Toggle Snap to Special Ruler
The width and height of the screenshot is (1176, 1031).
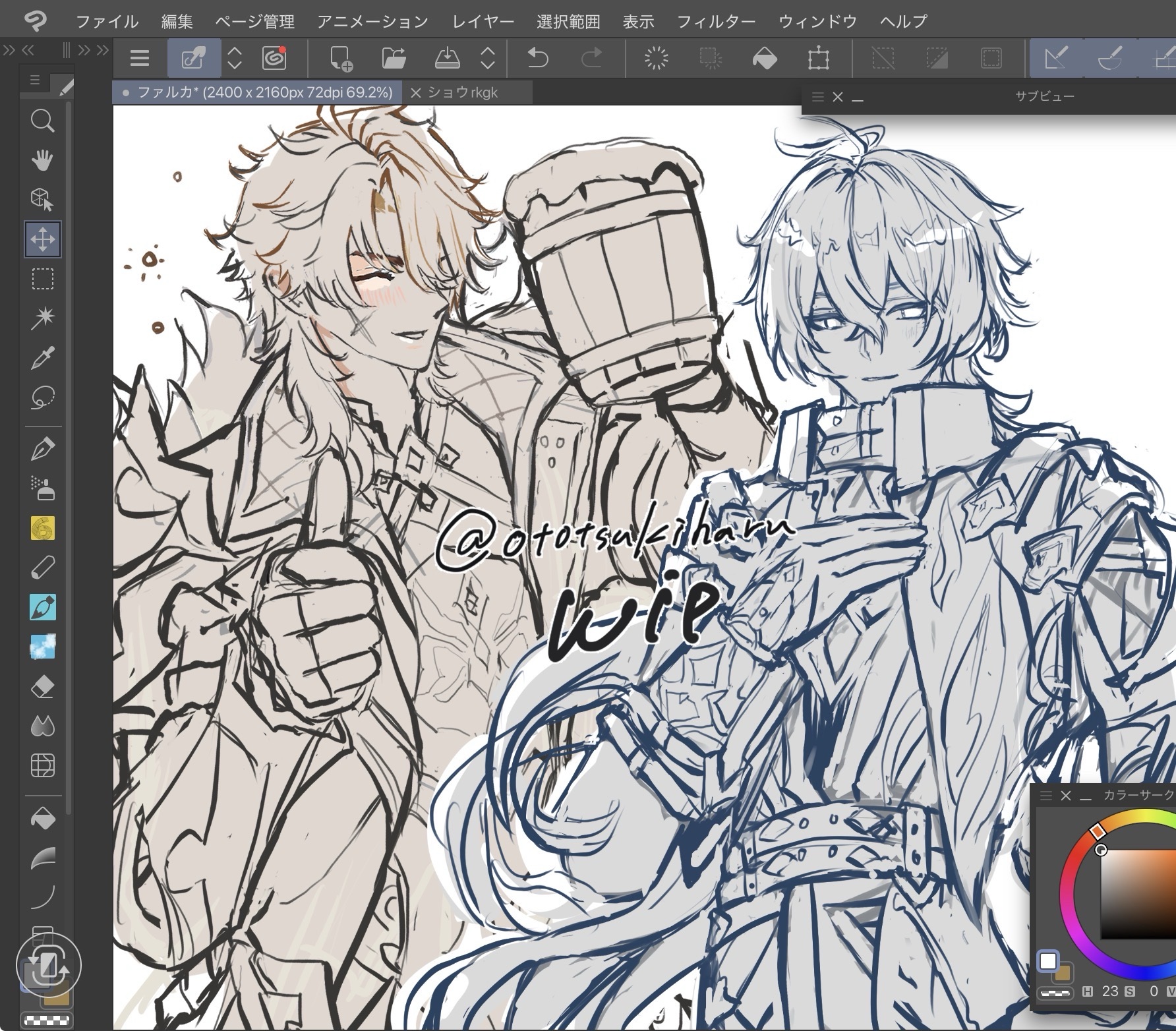[x=1110, y=59]
